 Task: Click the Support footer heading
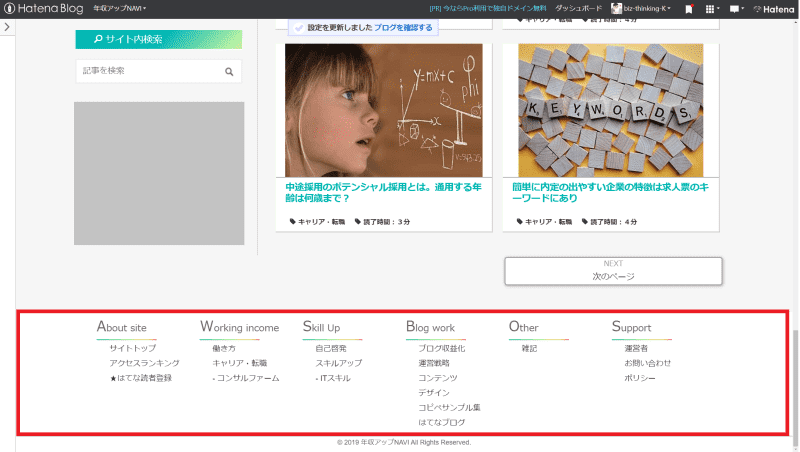coord(632,327)
